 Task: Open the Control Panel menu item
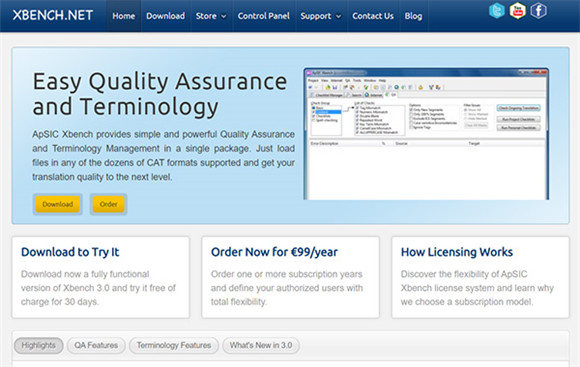264,16
